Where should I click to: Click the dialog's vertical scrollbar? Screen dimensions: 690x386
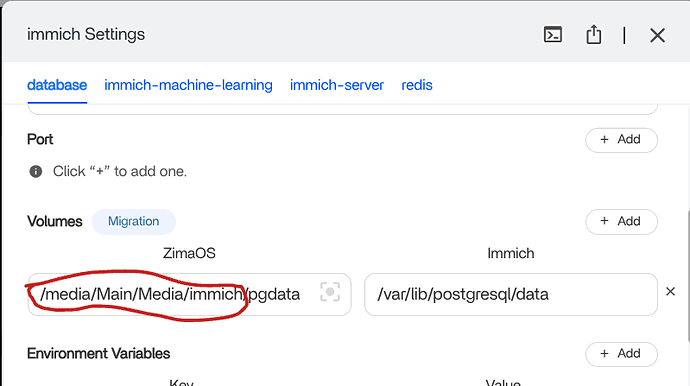pos(688,276)
